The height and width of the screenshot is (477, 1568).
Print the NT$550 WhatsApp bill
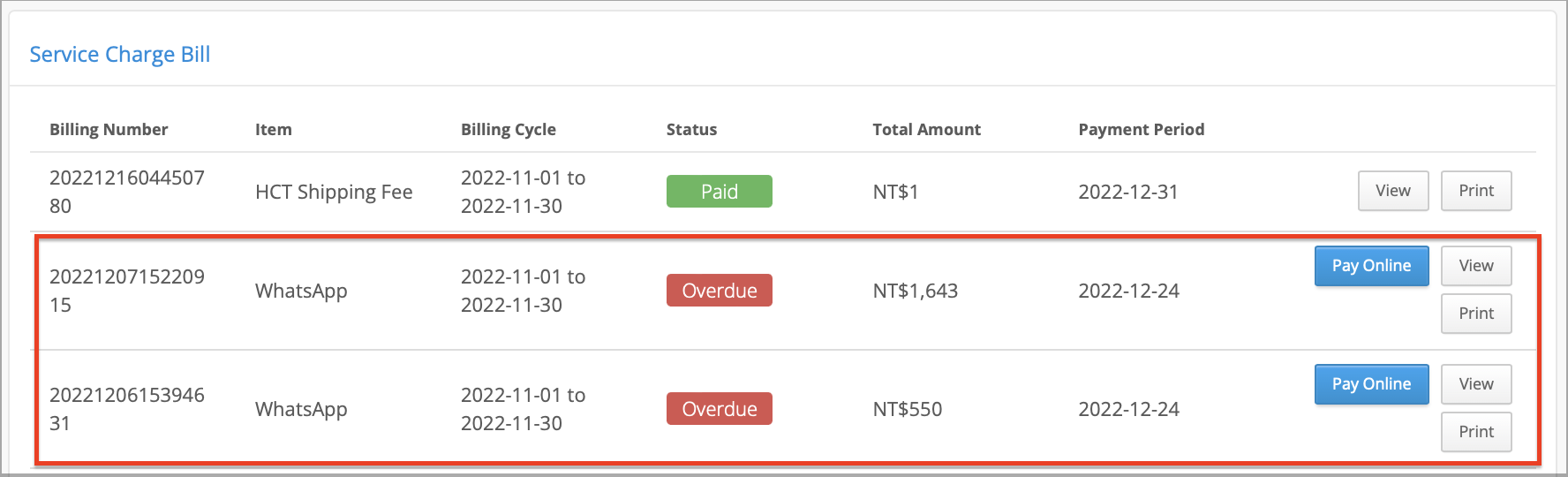coord(1476,432)
